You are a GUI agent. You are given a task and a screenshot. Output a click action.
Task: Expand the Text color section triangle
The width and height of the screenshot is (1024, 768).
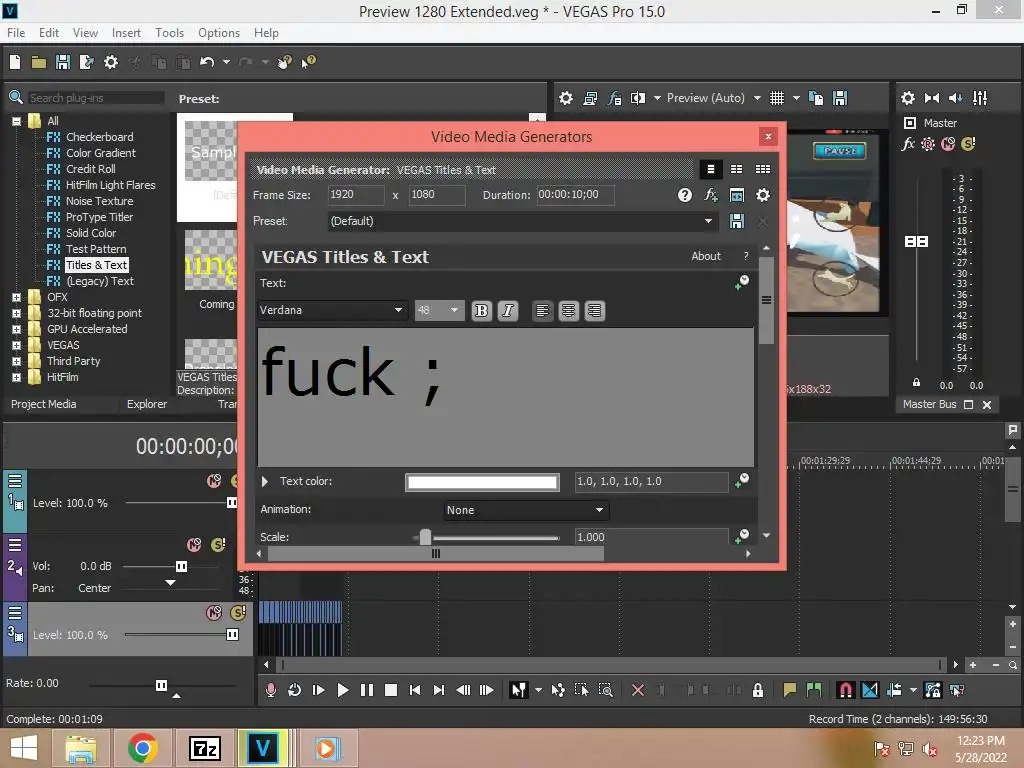(264, 481)
